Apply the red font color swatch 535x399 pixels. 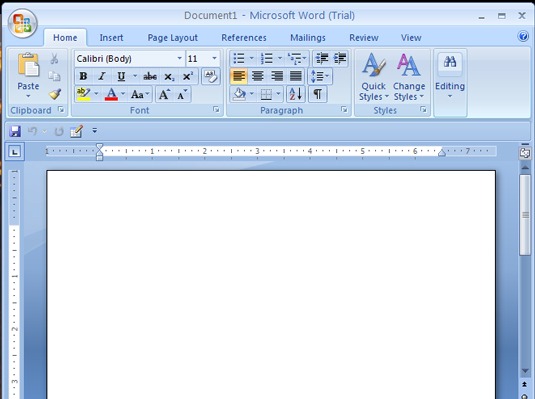(x=111, y=94)
